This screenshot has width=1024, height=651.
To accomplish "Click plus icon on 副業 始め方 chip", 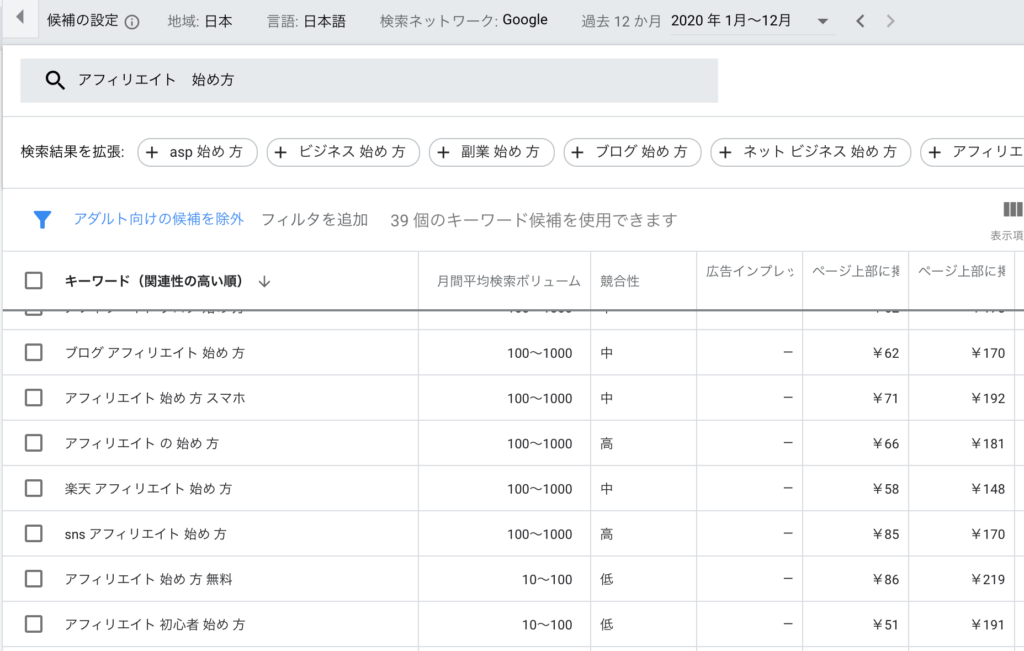I will [443, 153].
